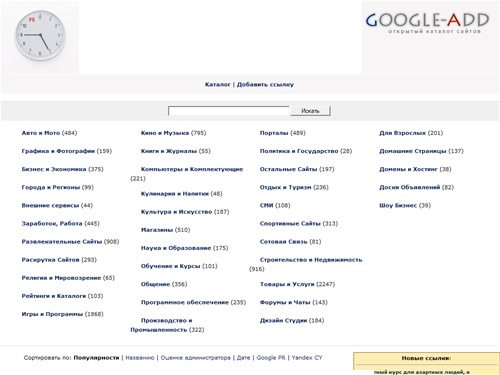Open Графика и Фотографии category

58,151
